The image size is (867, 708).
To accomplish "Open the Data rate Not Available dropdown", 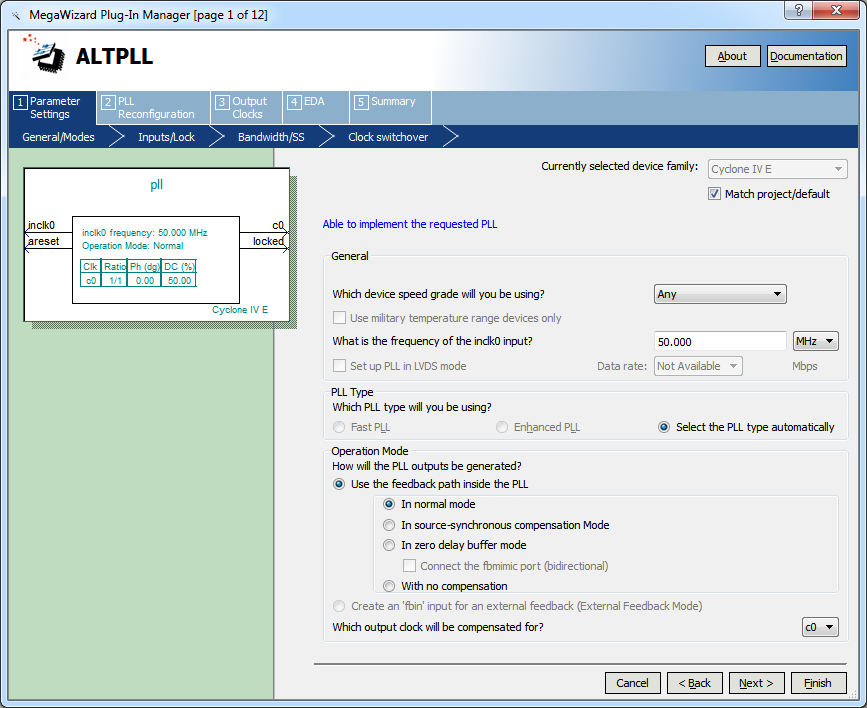I will coord(698,366).
